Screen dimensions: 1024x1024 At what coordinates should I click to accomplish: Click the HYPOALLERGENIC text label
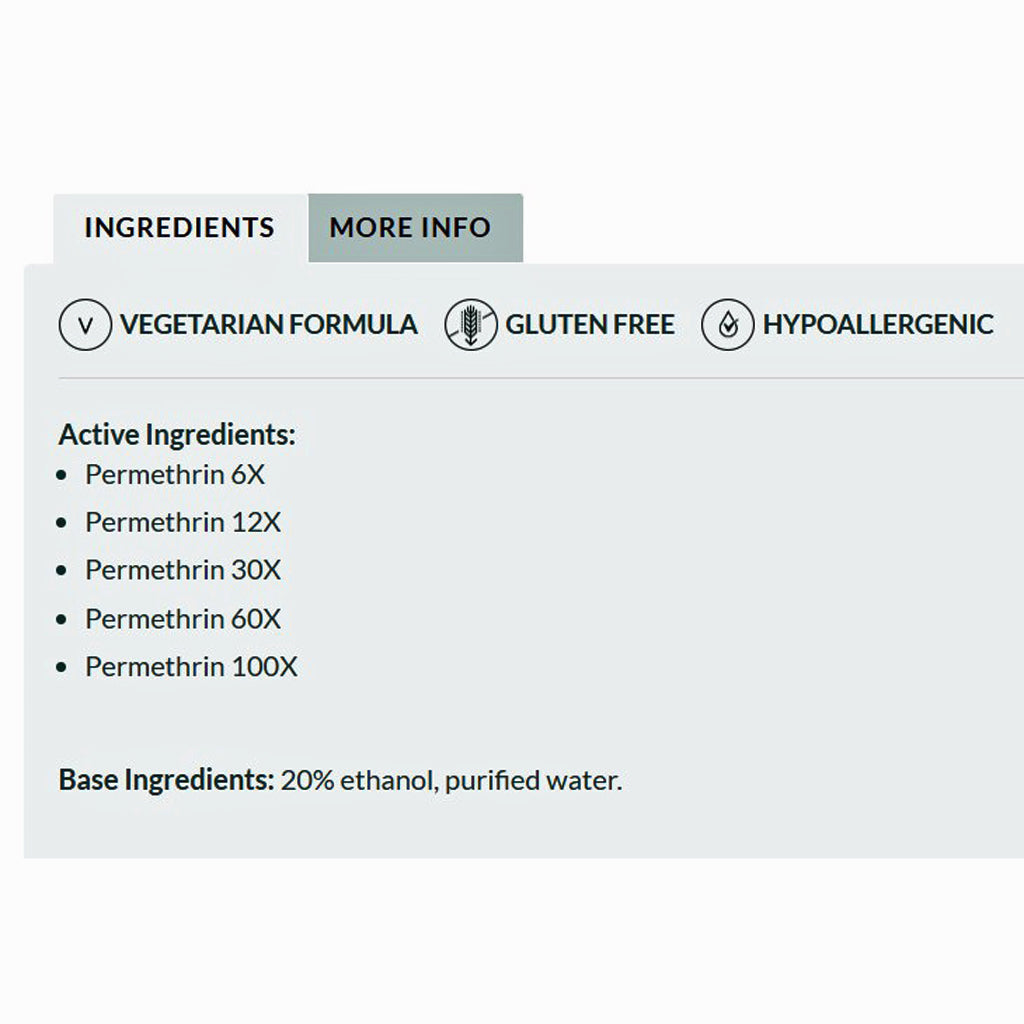877,324
